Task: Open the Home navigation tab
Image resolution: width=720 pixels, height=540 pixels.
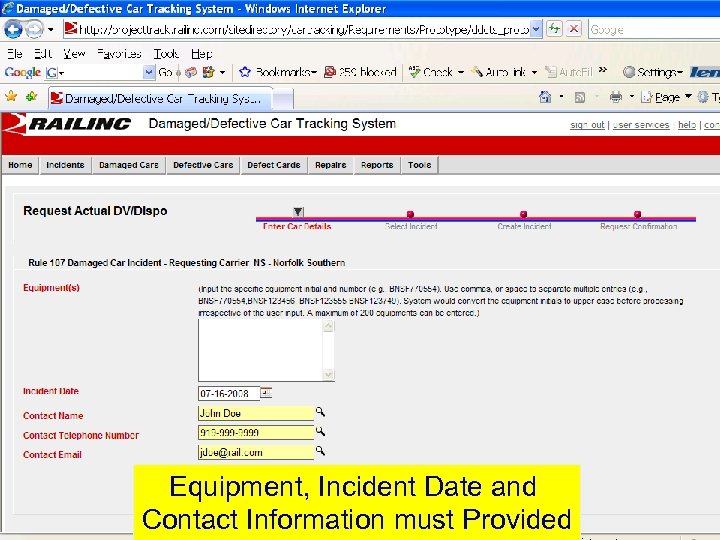Action: click(20, 165)
